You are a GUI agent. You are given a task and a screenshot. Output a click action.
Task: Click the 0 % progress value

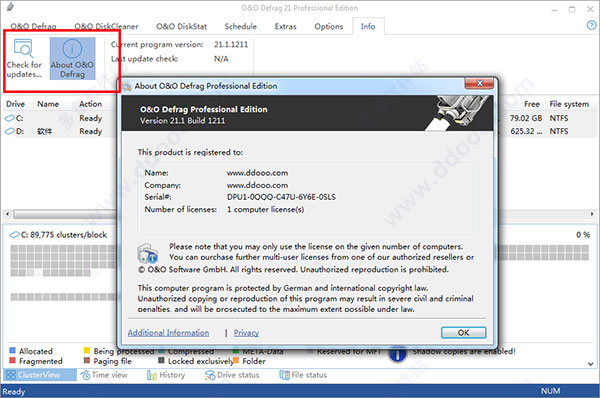coord(583,235)
